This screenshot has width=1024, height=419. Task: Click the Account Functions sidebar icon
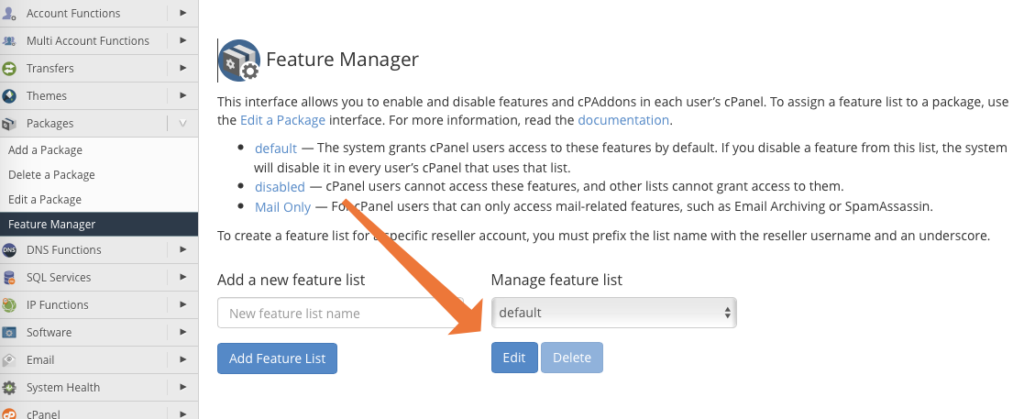(10, 13)
